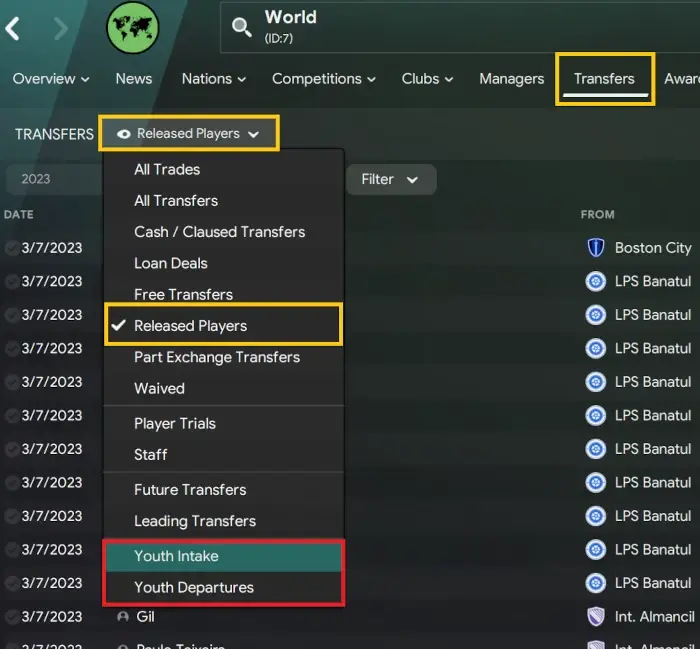700x649 pixels.
Task: Click the Boston City club badge
Action: [x=596, y=248]
